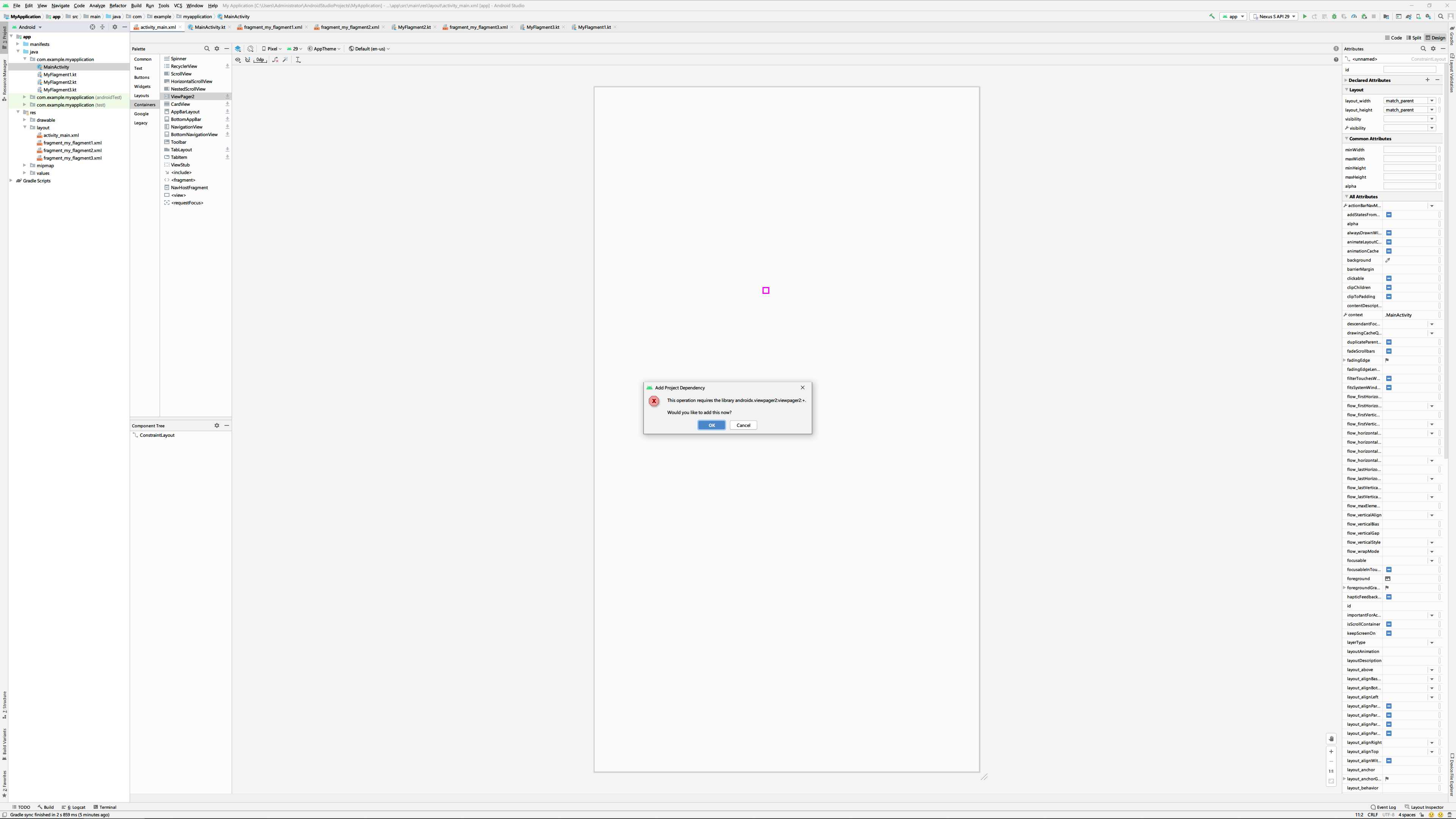Click the orientation rotate icon in the designer
The width and height of the screenshot is (1456, 819).
coord(250,49)
